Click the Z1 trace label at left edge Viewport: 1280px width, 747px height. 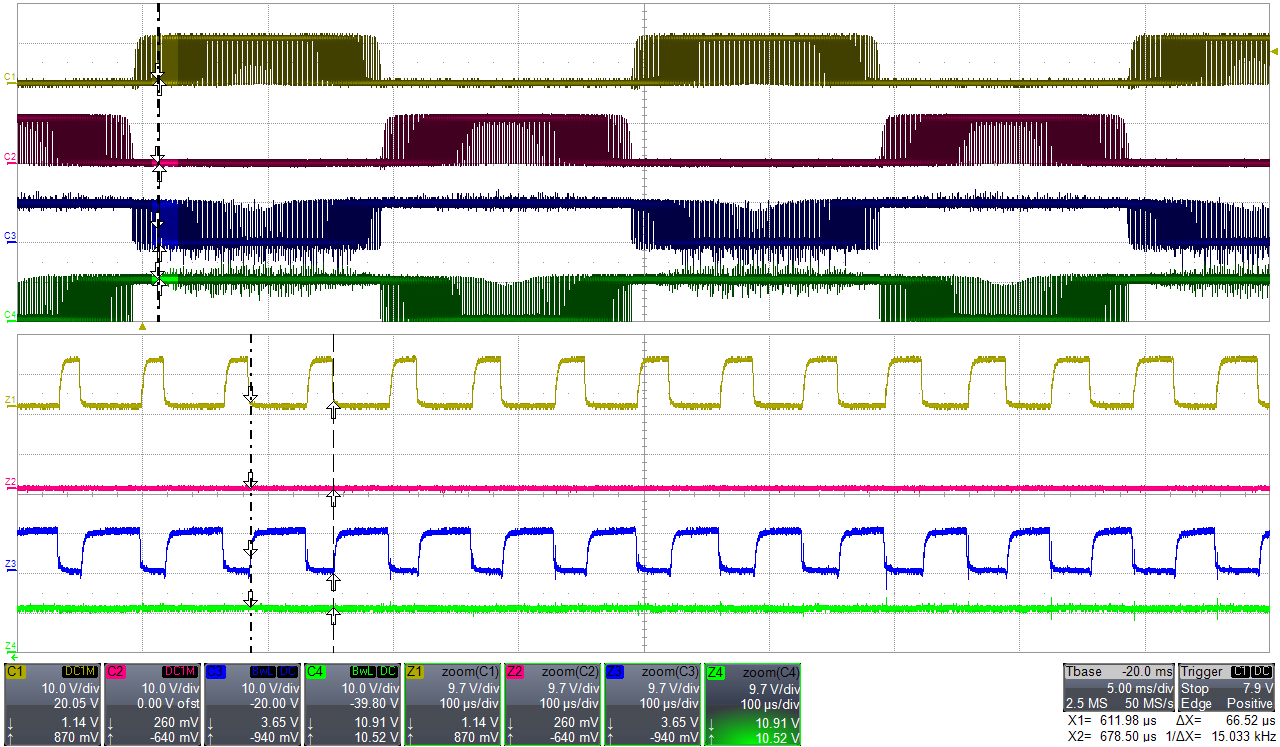point(9,401)
